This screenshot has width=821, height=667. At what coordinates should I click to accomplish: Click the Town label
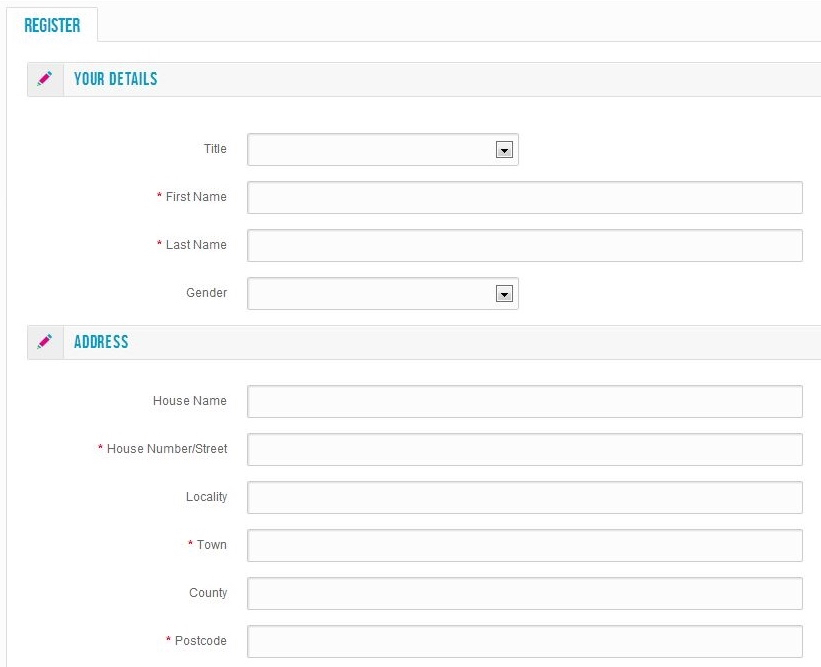(212, 545)
